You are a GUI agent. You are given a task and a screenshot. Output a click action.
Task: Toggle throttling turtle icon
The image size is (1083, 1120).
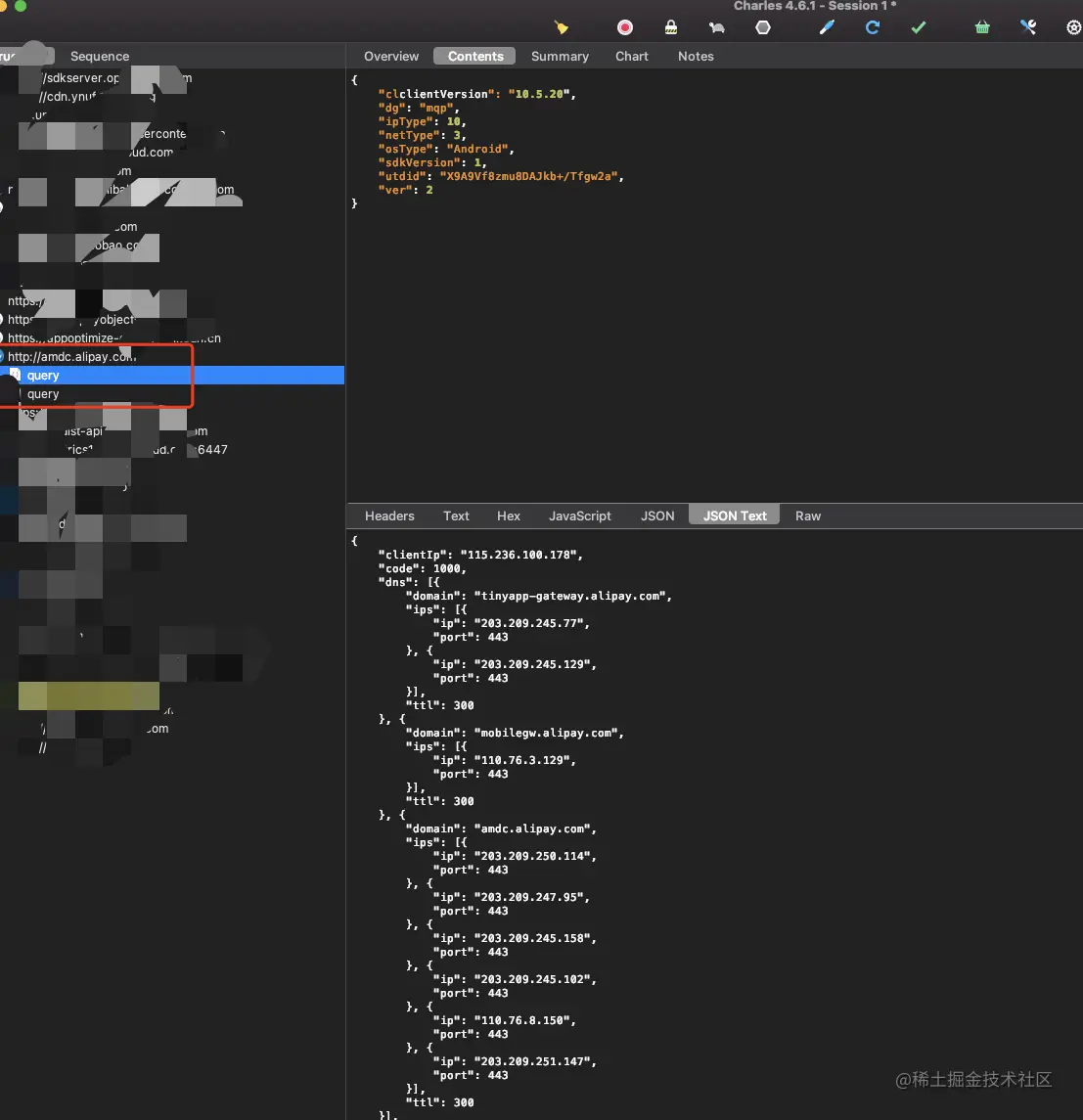click(x=716, y=27)
